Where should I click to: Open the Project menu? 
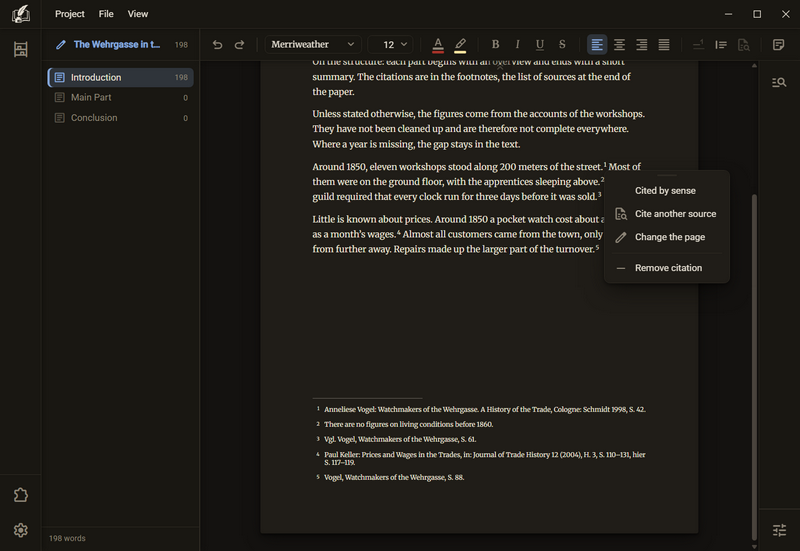pyautogui.click(x=70, y=14)
